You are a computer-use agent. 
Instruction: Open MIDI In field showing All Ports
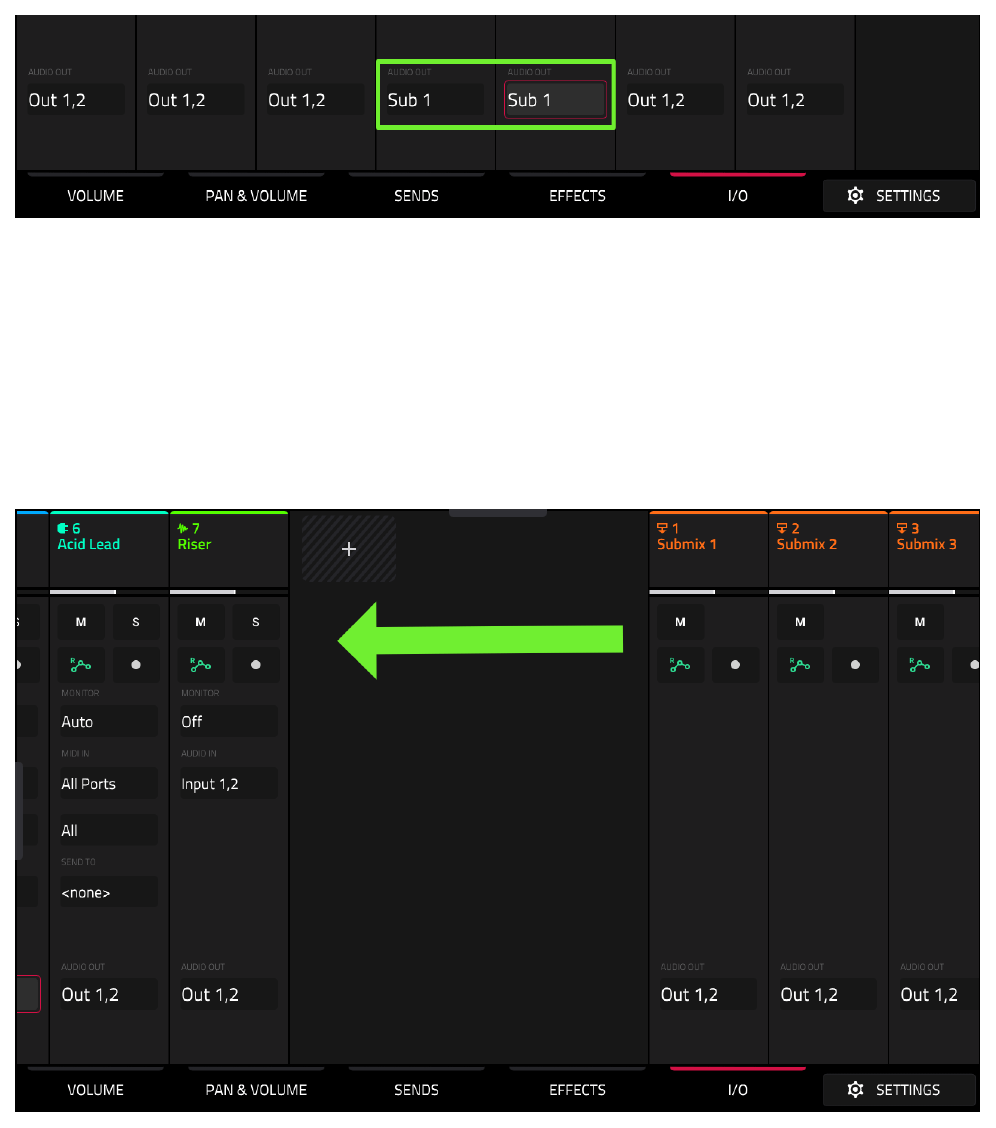[108, 783]
